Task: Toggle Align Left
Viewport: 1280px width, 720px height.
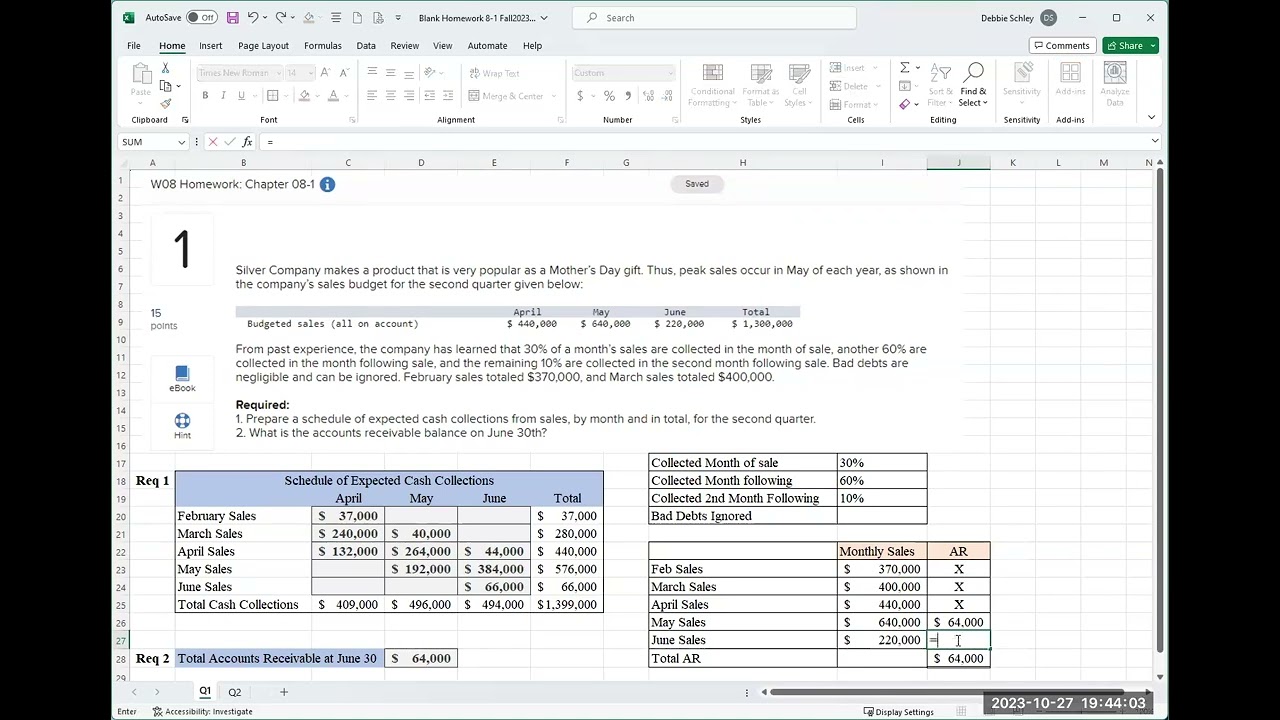Action: (372, 96)
